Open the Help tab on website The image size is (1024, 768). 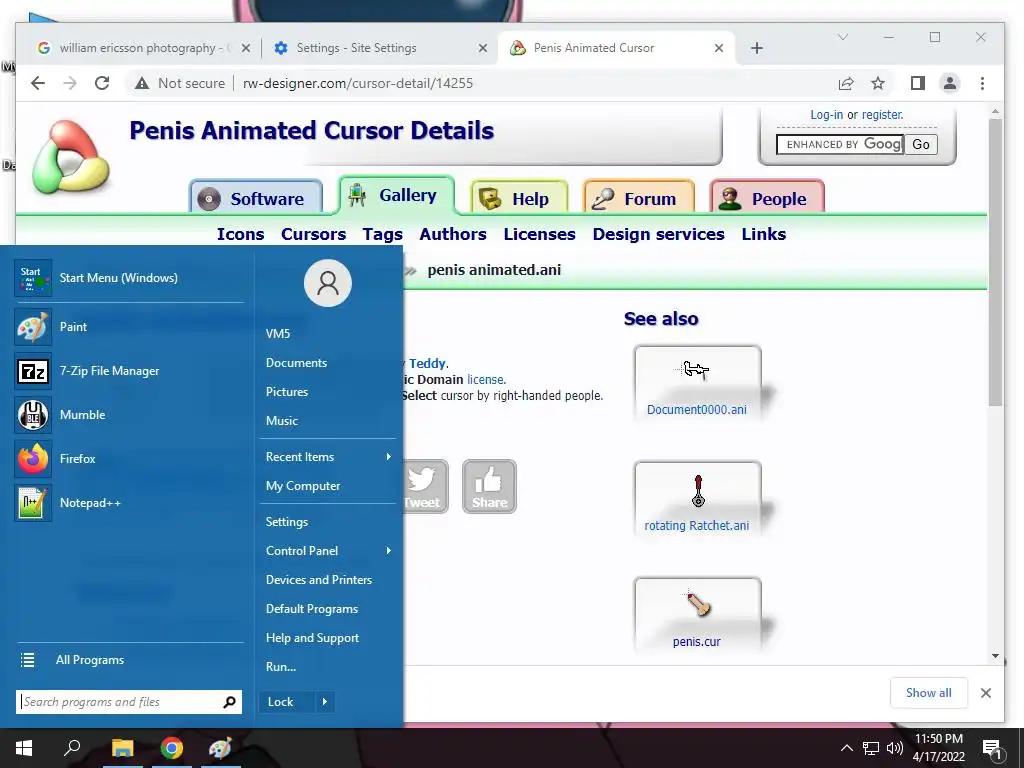tap(519, 198)
